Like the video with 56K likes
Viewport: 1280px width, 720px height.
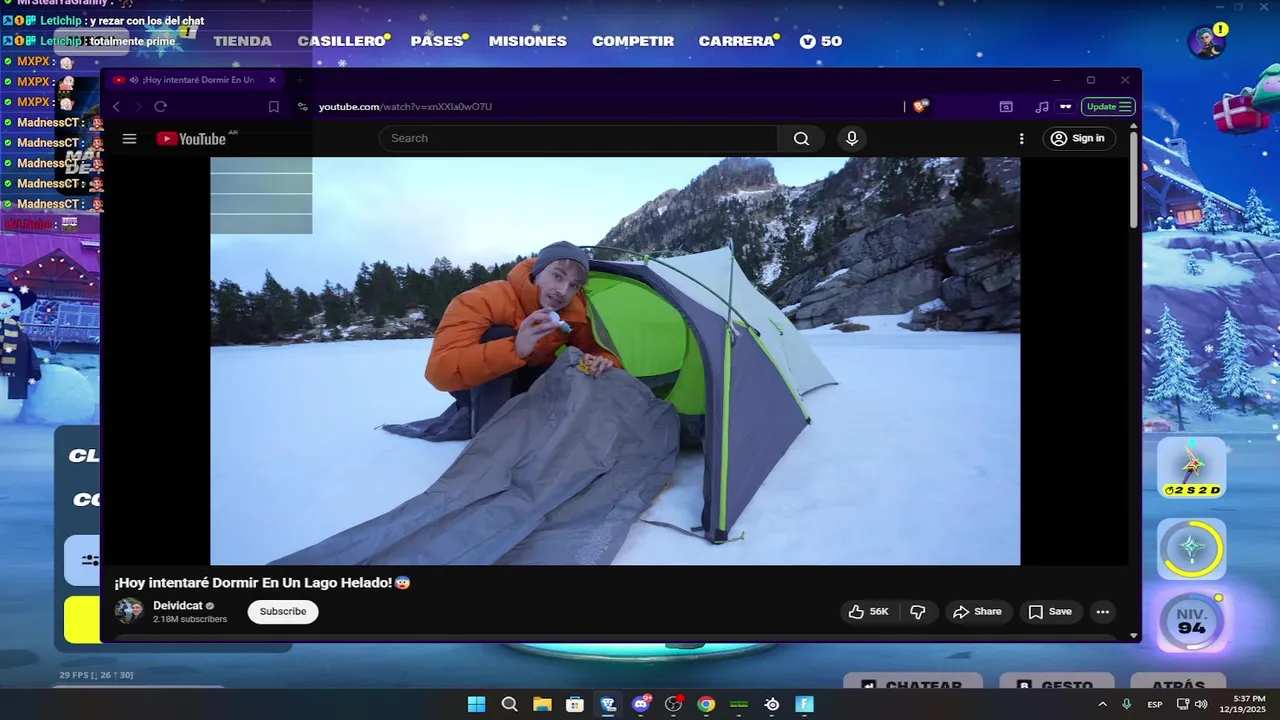(868, 612)
